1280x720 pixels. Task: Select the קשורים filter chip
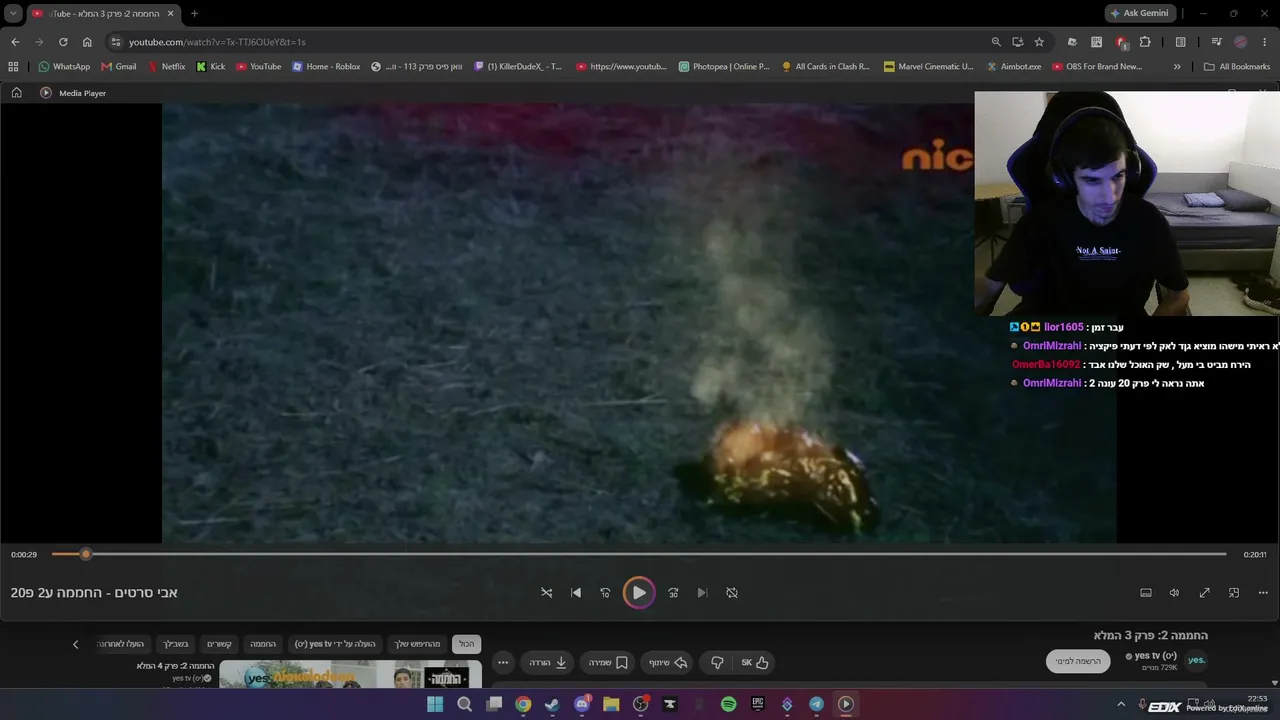point(219,644)
